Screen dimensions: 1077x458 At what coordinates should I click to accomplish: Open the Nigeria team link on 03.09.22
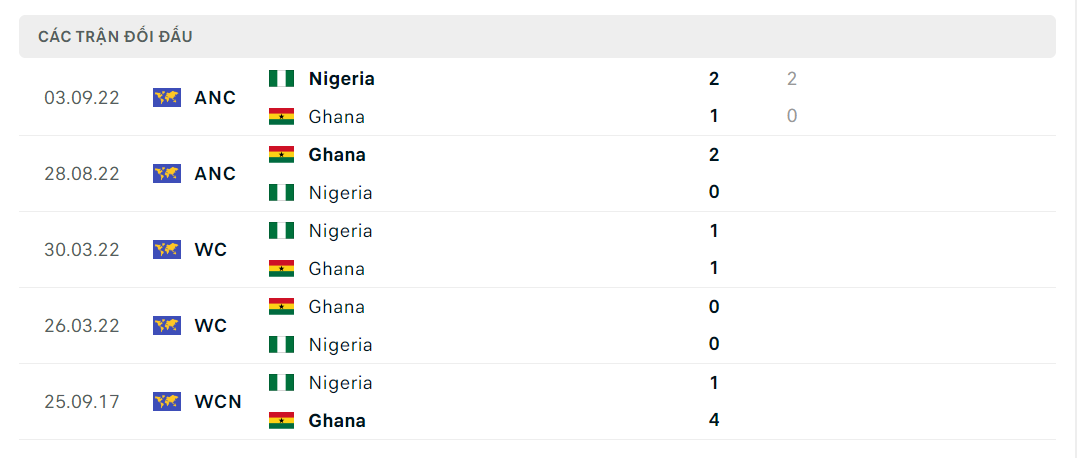pos(341,79)
